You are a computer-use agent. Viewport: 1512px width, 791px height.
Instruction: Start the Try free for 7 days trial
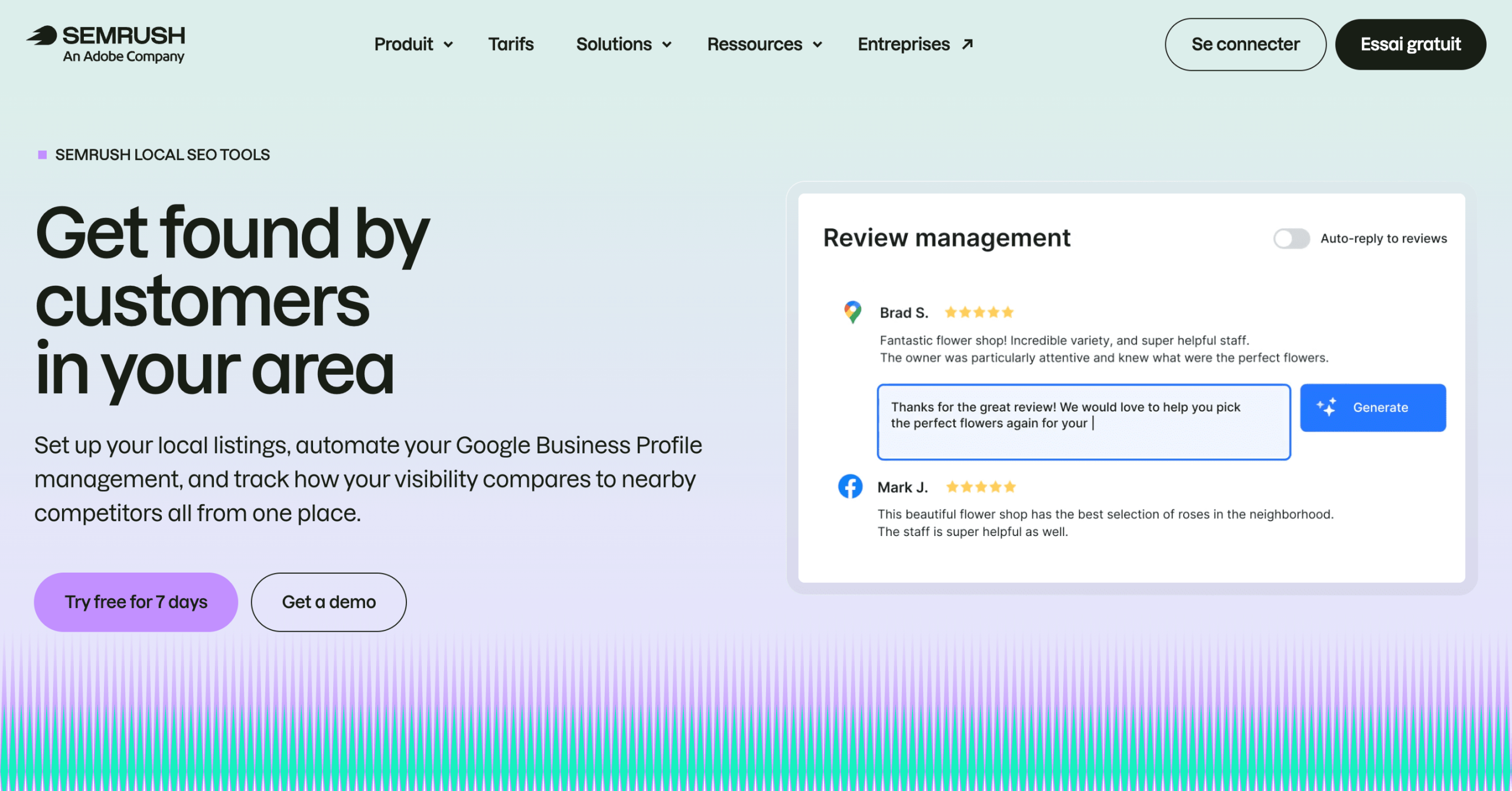click(136, 602)
